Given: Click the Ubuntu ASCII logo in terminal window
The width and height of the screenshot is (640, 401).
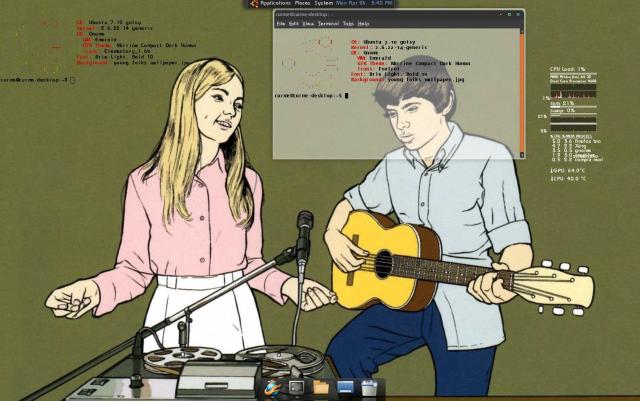Looking at the screenshot, I should click(310, 61).
